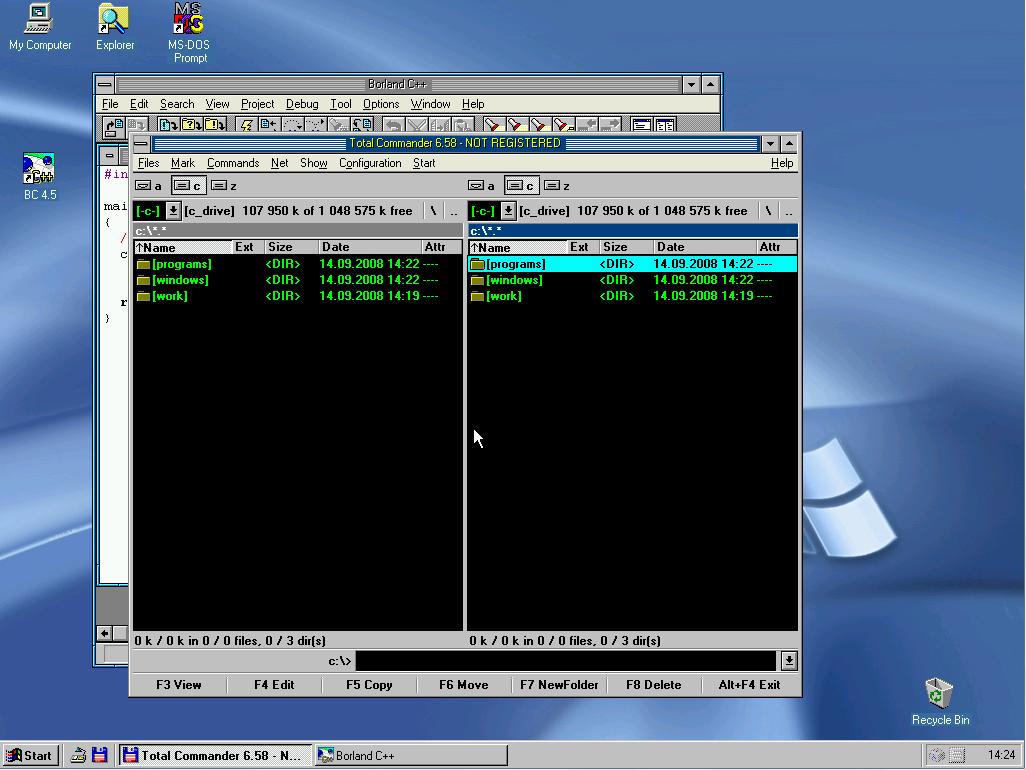
Task: Open Total Commander's Help menu
Action: [x=781, y=163]
